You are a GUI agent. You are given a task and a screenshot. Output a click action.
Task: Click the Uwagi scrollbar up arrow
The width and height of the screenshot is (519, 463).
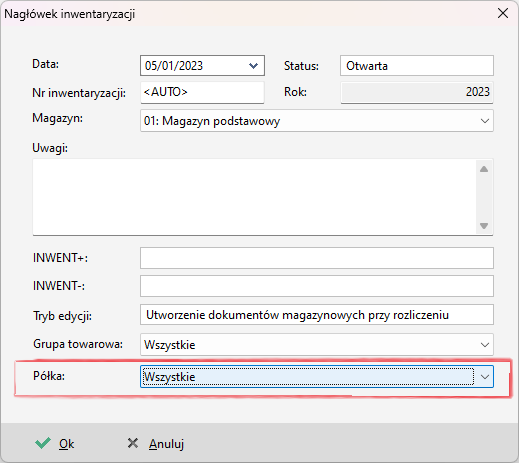click(484, 169)
